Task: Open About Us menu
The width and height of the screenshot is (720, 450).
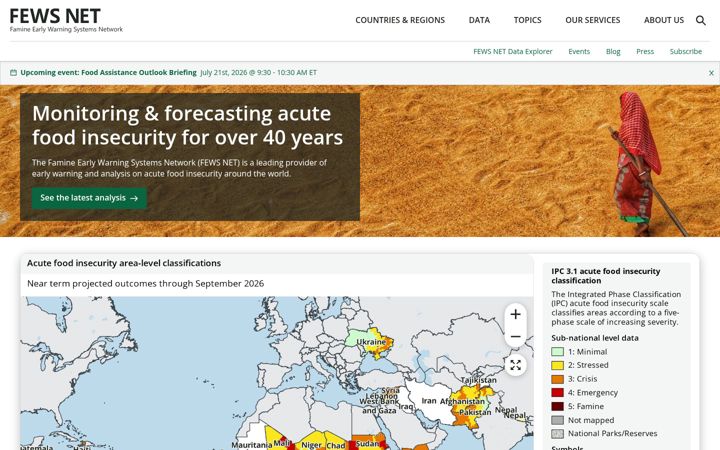Action: coord(664,20)
